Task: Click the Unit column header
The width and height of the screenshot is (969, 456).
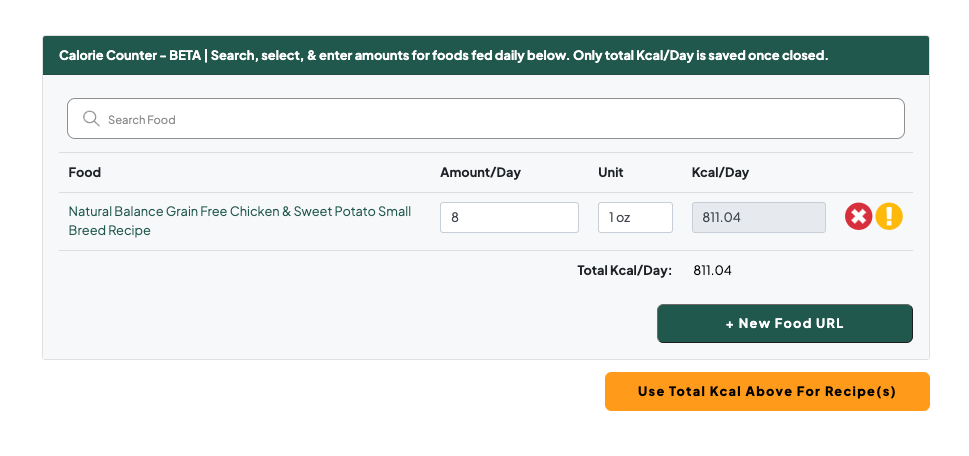Action: [x=611, y=172]
